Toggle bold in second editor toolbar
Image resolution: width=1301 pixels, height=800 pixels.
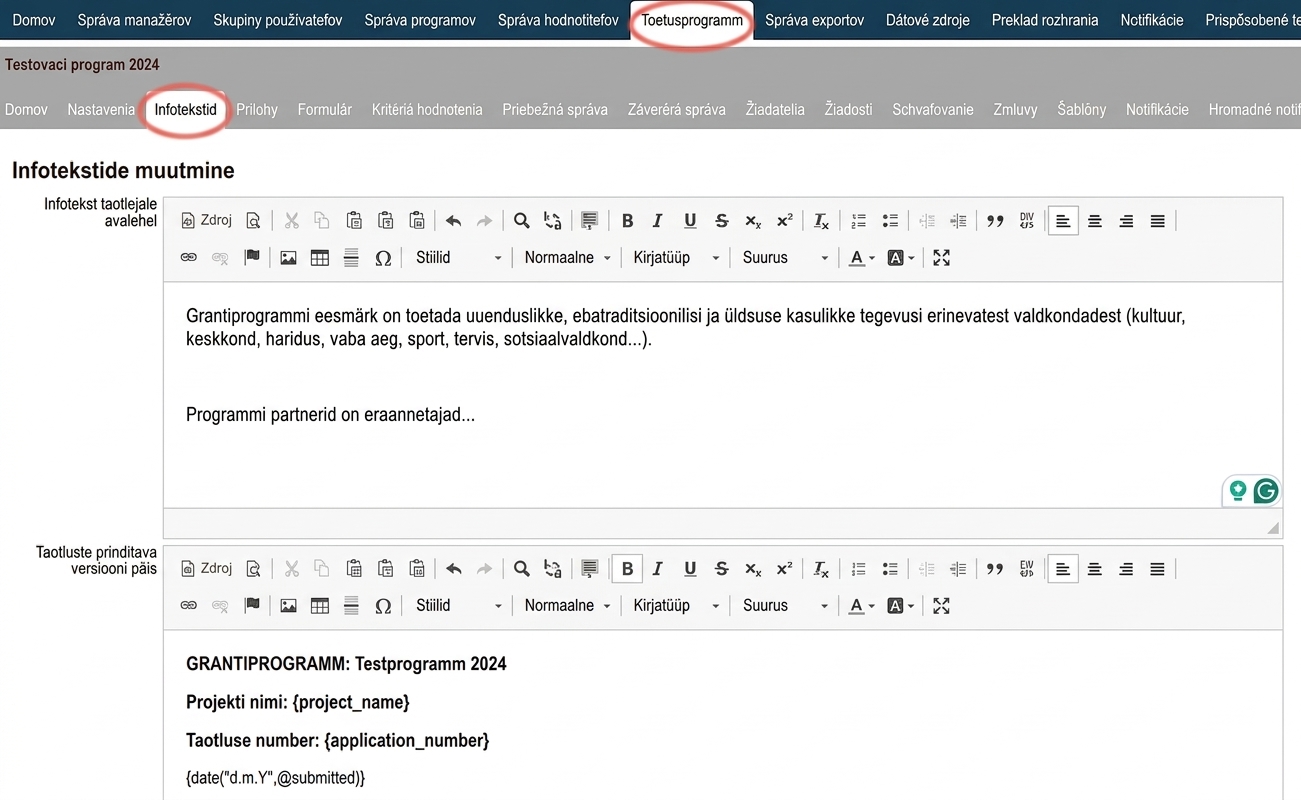(627, 569)
